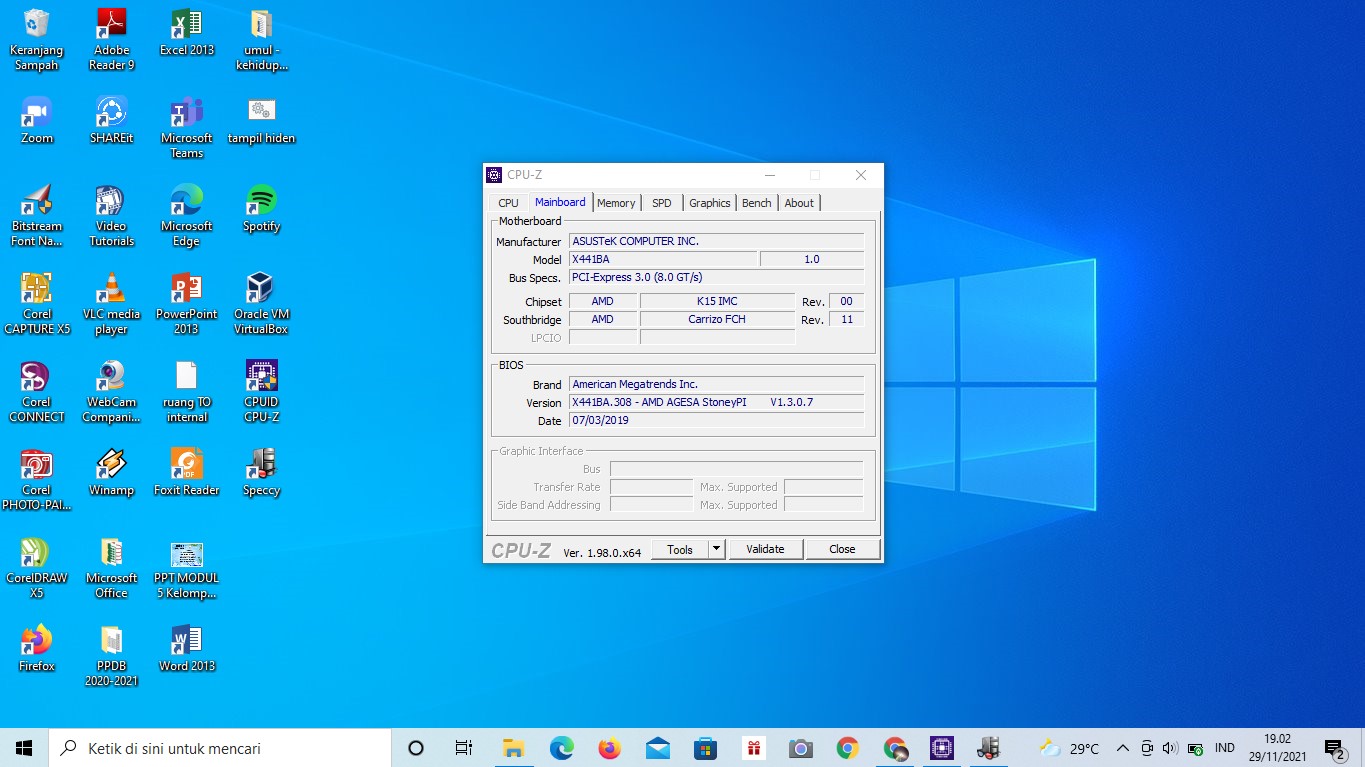Launch Microsoft Edge desktop shortcut
The image size is (1365, 767).
(x=187, y=215)
